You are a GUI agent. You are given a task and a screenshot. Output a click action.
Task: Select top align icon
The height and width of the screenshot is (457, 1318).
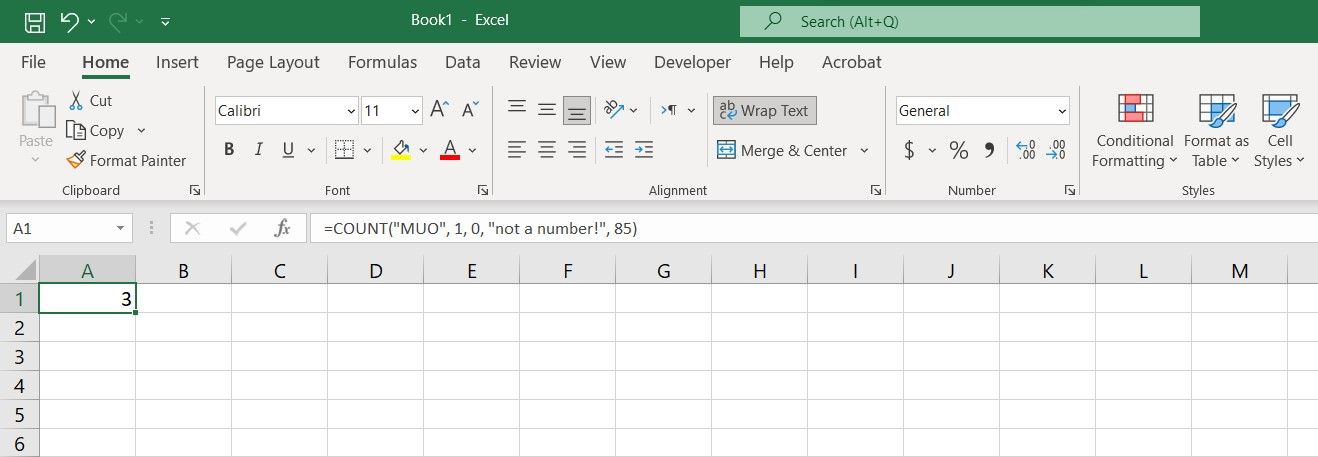point(517,110)
